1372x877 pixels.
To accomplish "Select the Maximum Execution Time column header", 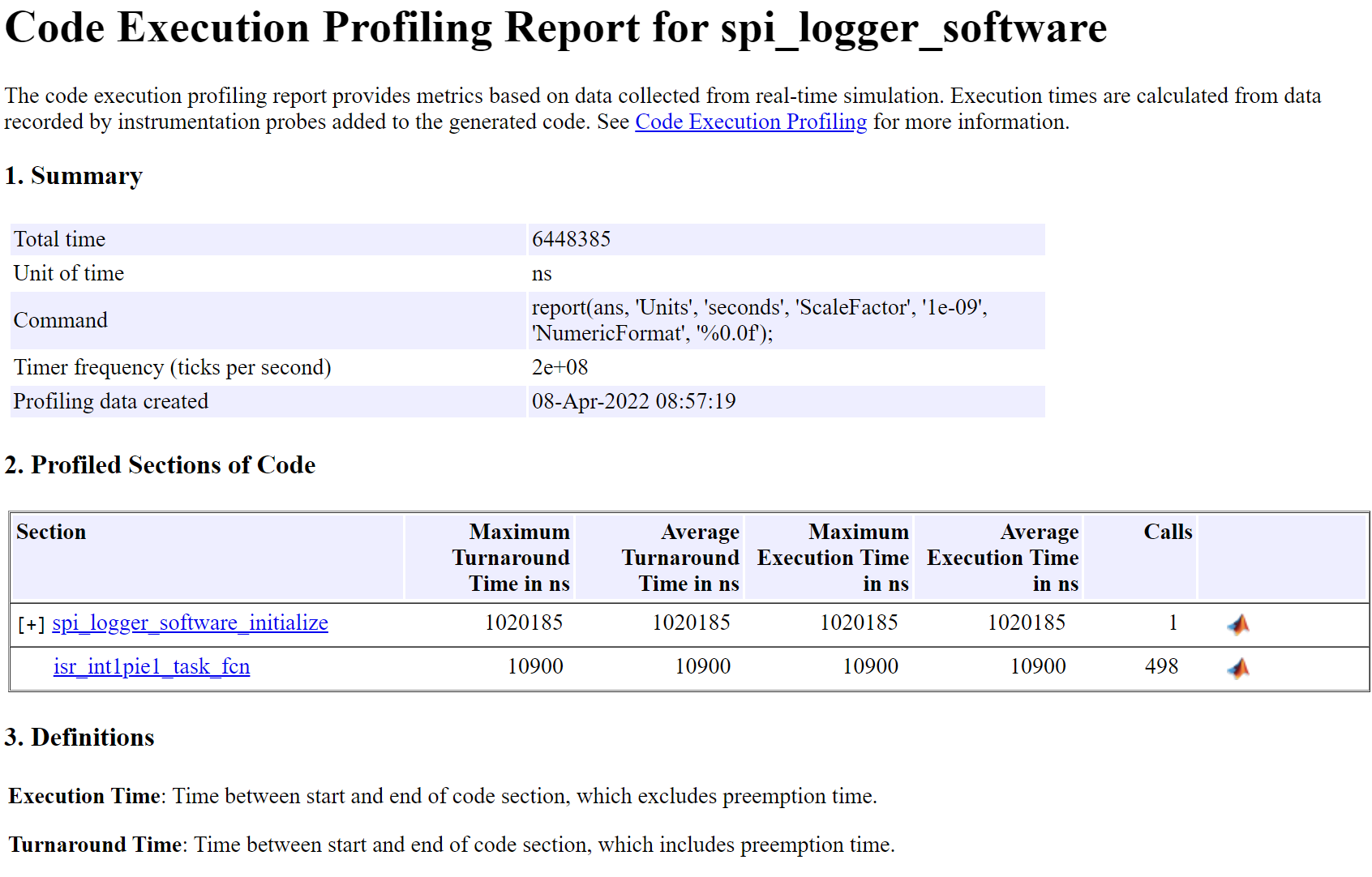I will [833, 558].
